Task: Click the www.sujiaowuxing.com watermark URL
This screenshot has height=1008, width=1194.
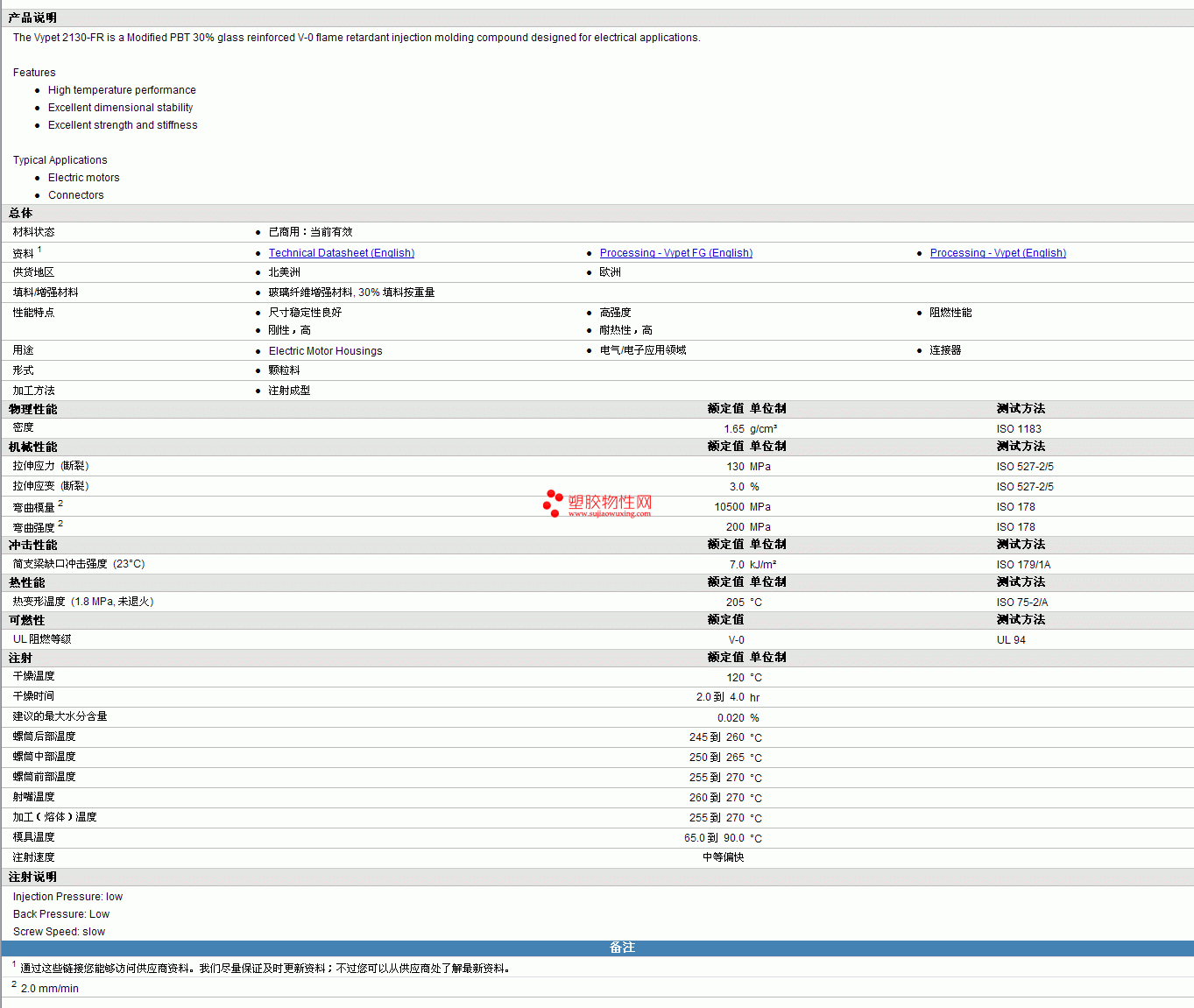Action: (x=609, y=514)
